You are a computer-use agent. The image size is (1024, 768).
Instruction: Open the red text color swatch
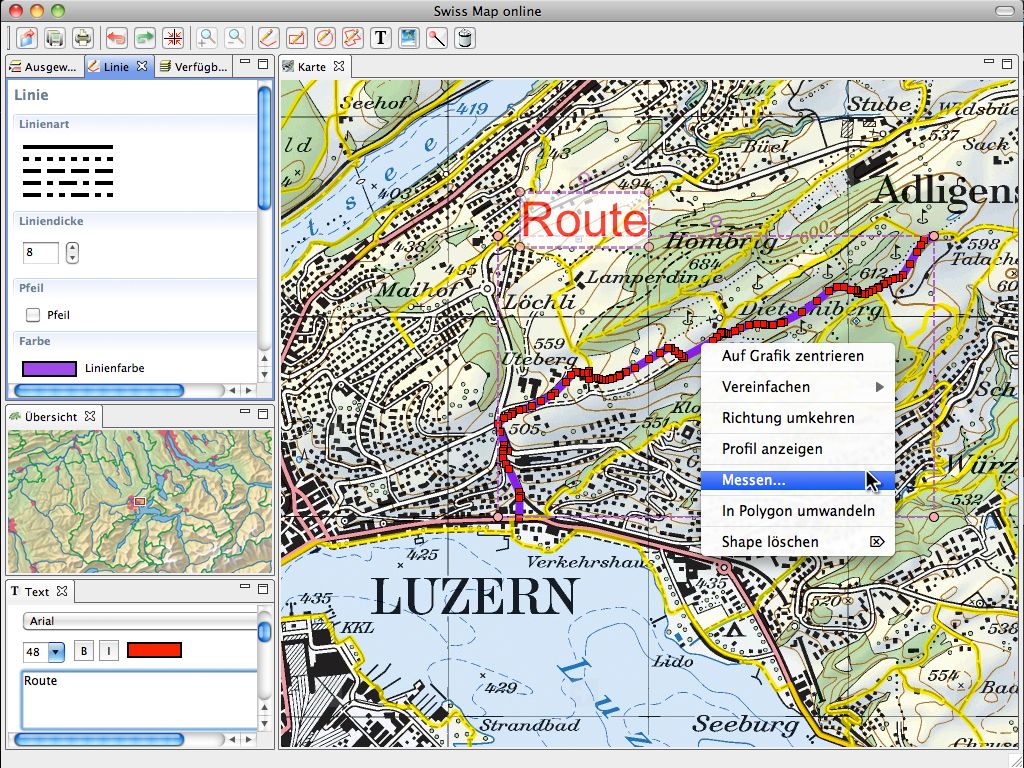click(154, 650)
